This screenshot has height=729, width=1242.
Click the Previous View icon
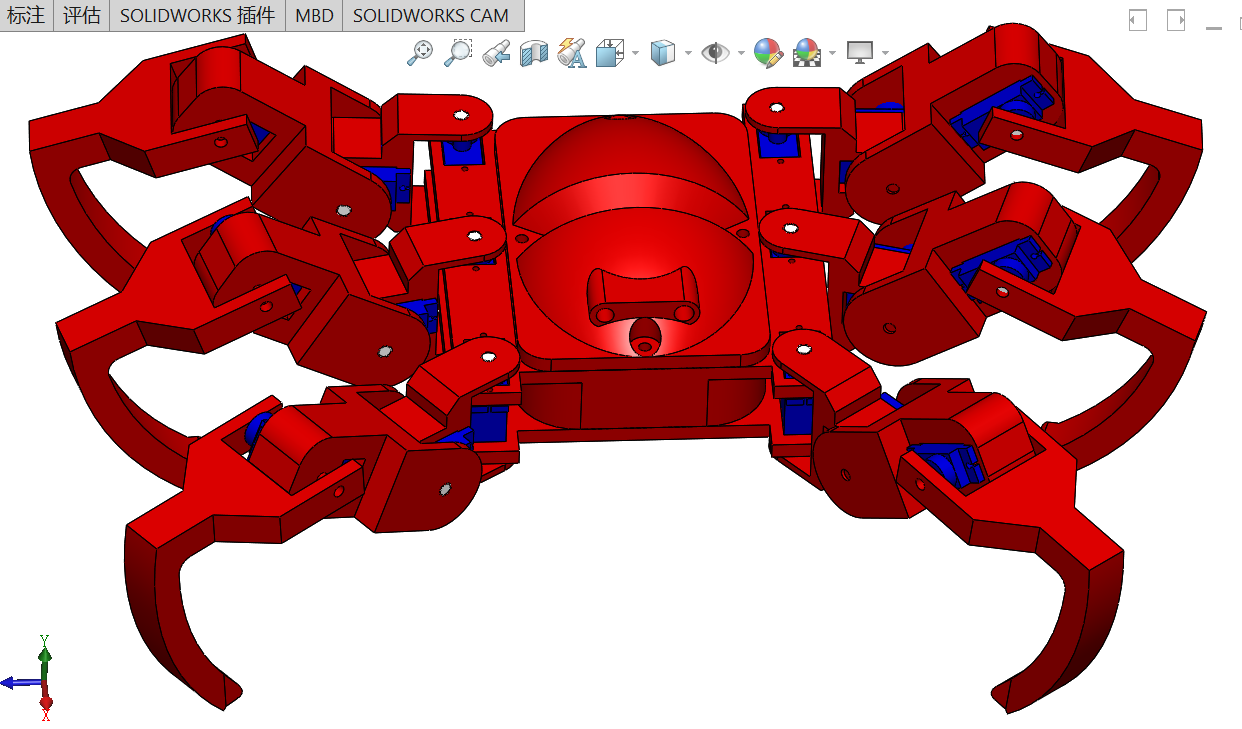pyautogui.click(x=496, y=52)
